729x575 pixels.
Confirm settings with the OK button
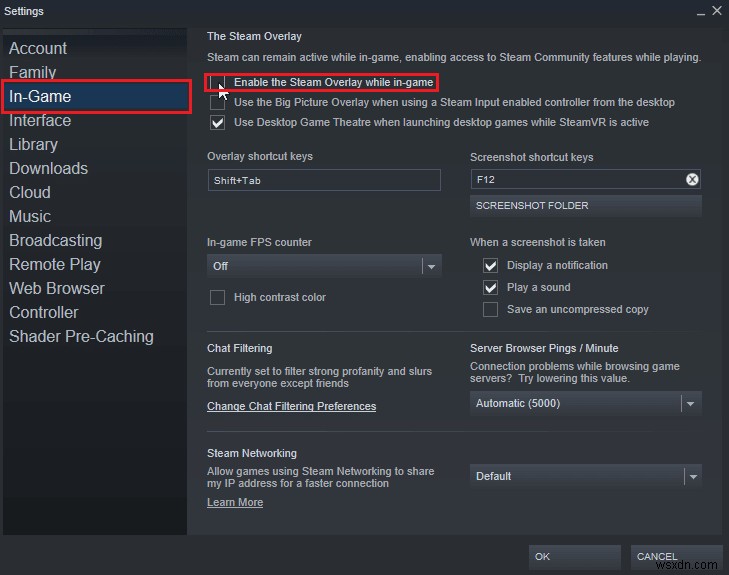(574, 557)
